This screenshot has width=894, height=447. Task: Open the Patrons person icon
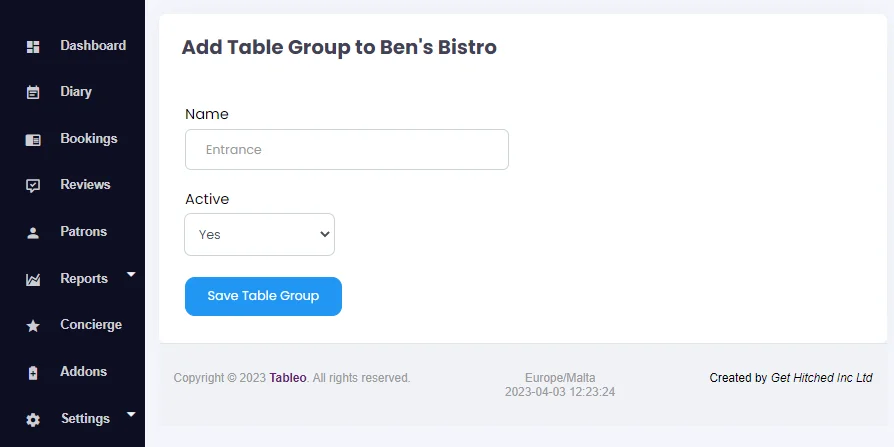[33, 233]
